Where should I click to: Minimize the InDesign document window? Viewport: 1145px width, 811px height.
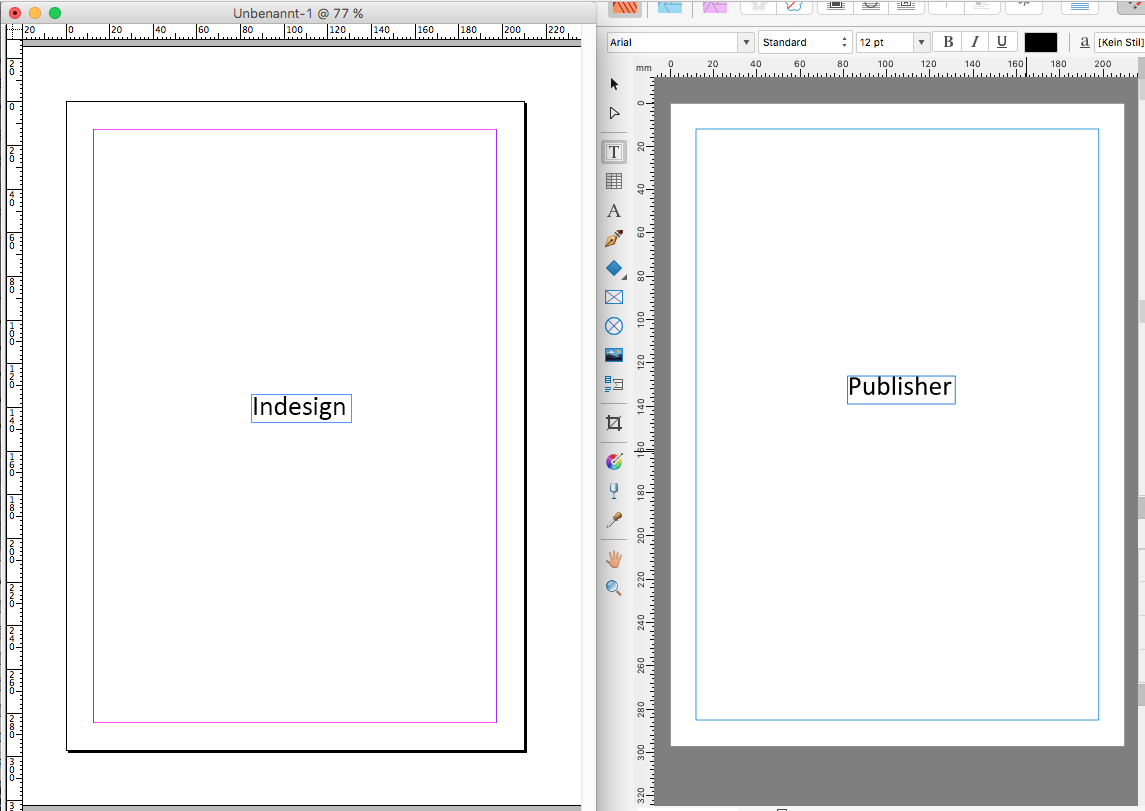click(34, 13)
